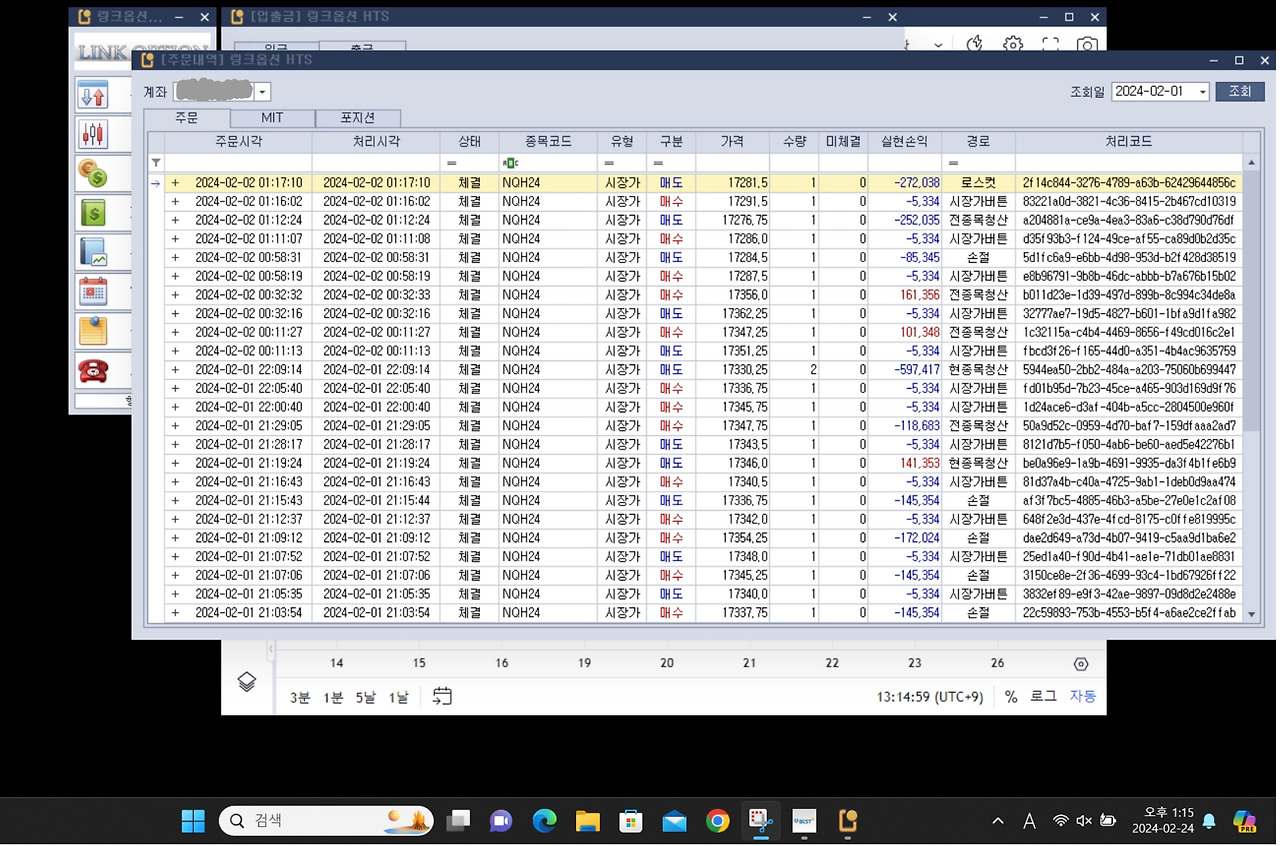Open the up/down arrows order icon in sidebar
Screen dimensions: 1280x846
pyautogui.click(x=93, y=96)
